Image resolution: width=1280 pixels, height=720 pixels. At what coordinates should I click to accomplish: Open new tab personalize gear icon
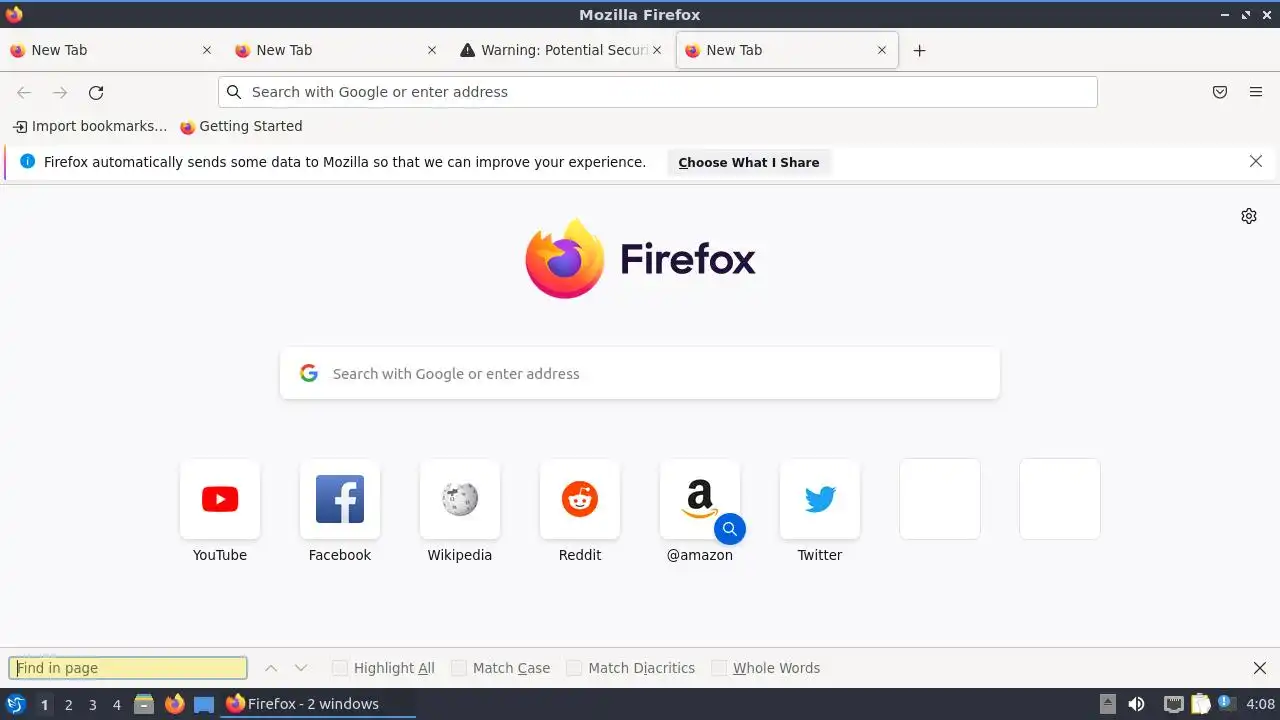1249,216
